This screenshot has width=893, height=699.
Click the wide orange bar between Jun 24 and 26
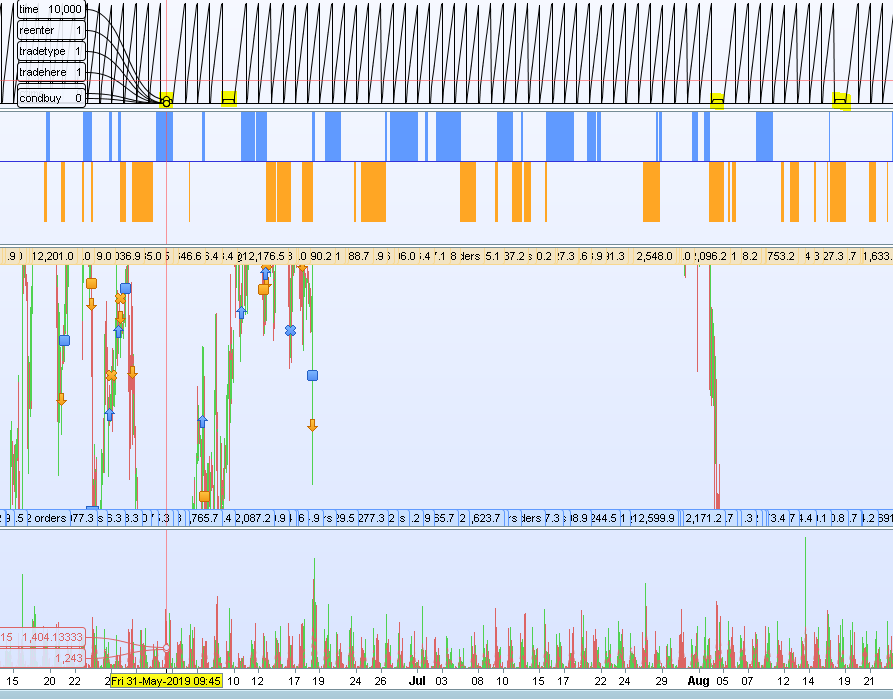pos(374,192)
